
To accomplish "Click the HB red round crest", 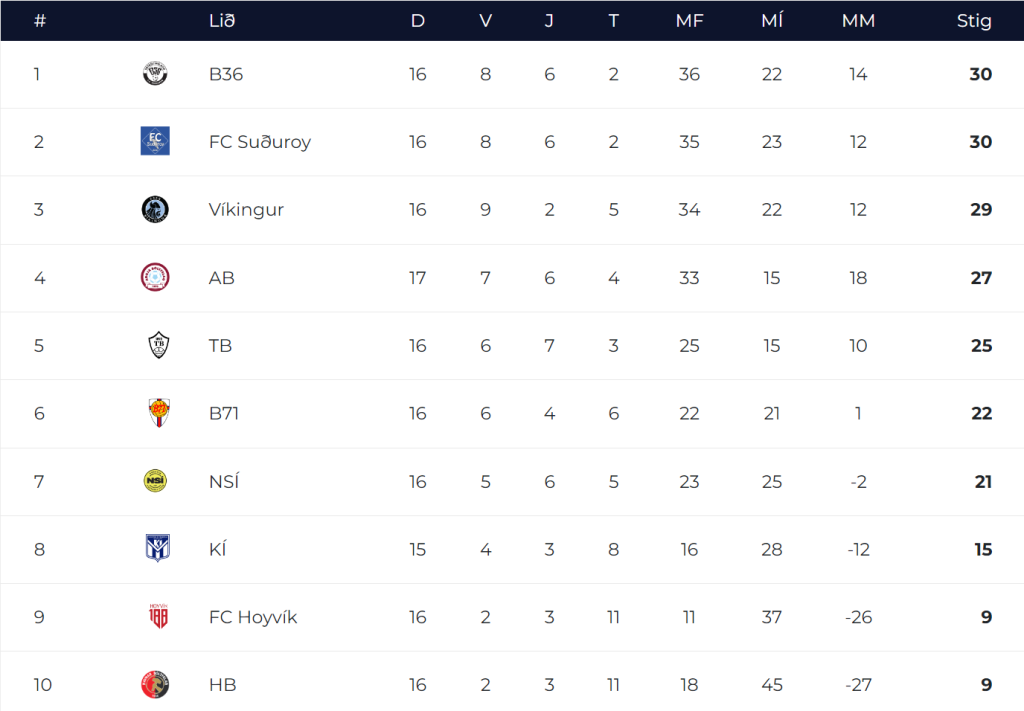I will coord(155,684).
